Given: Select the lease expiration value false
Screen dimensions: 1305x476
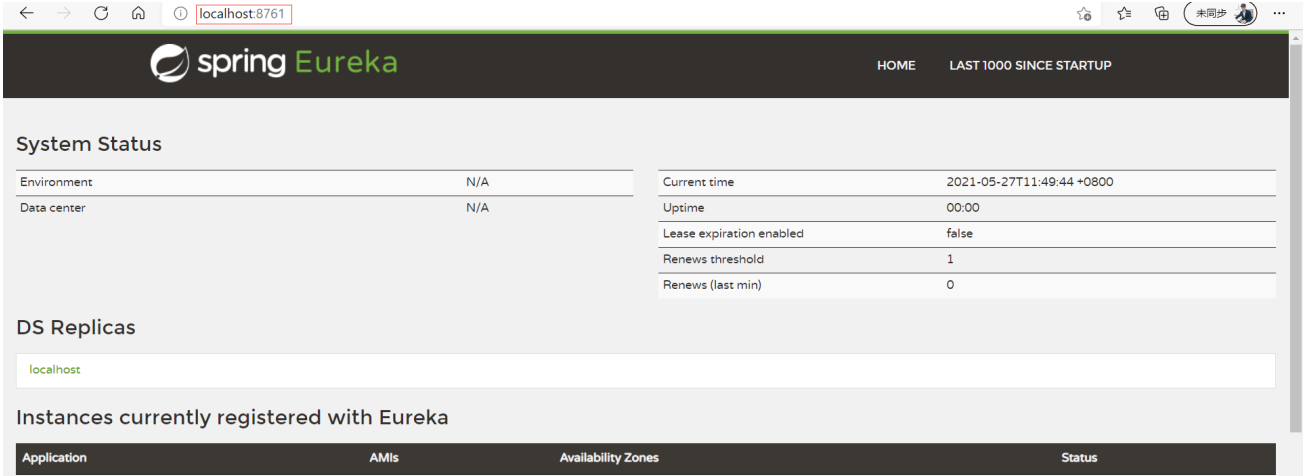Looking at the screenshot, I should (959, 234).
